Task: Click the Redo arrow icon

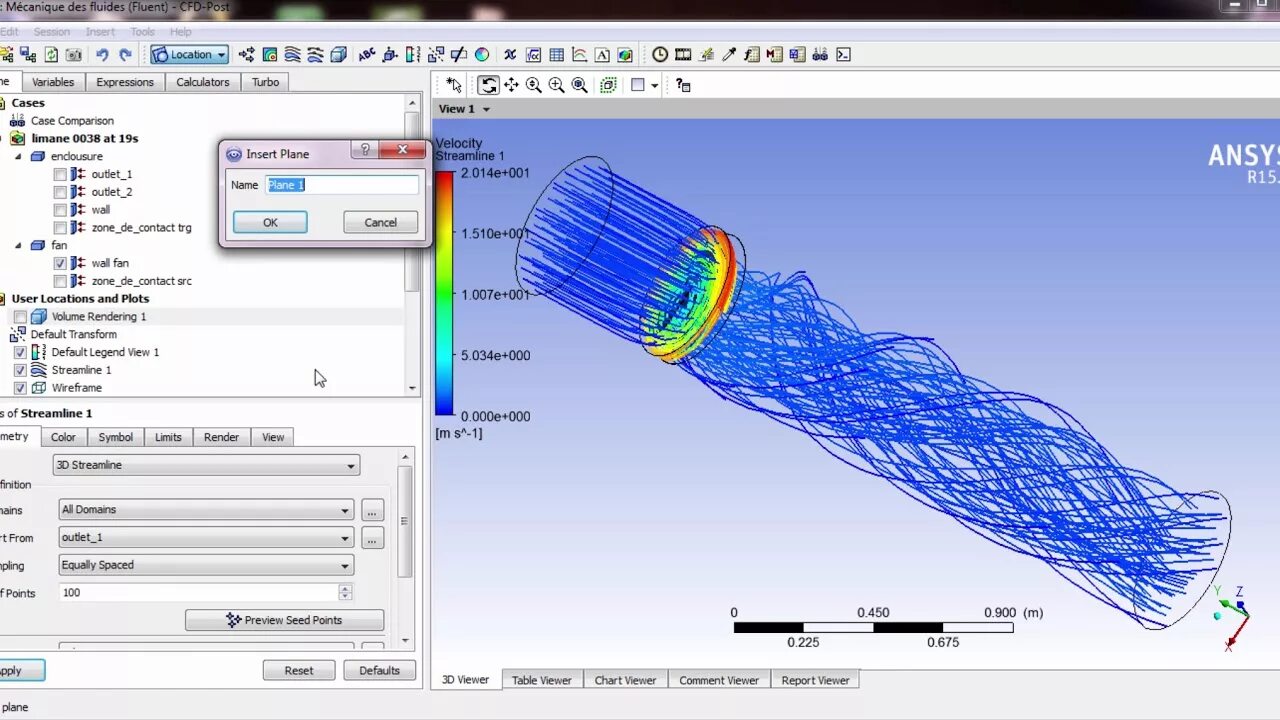Action: coord(125,55)
